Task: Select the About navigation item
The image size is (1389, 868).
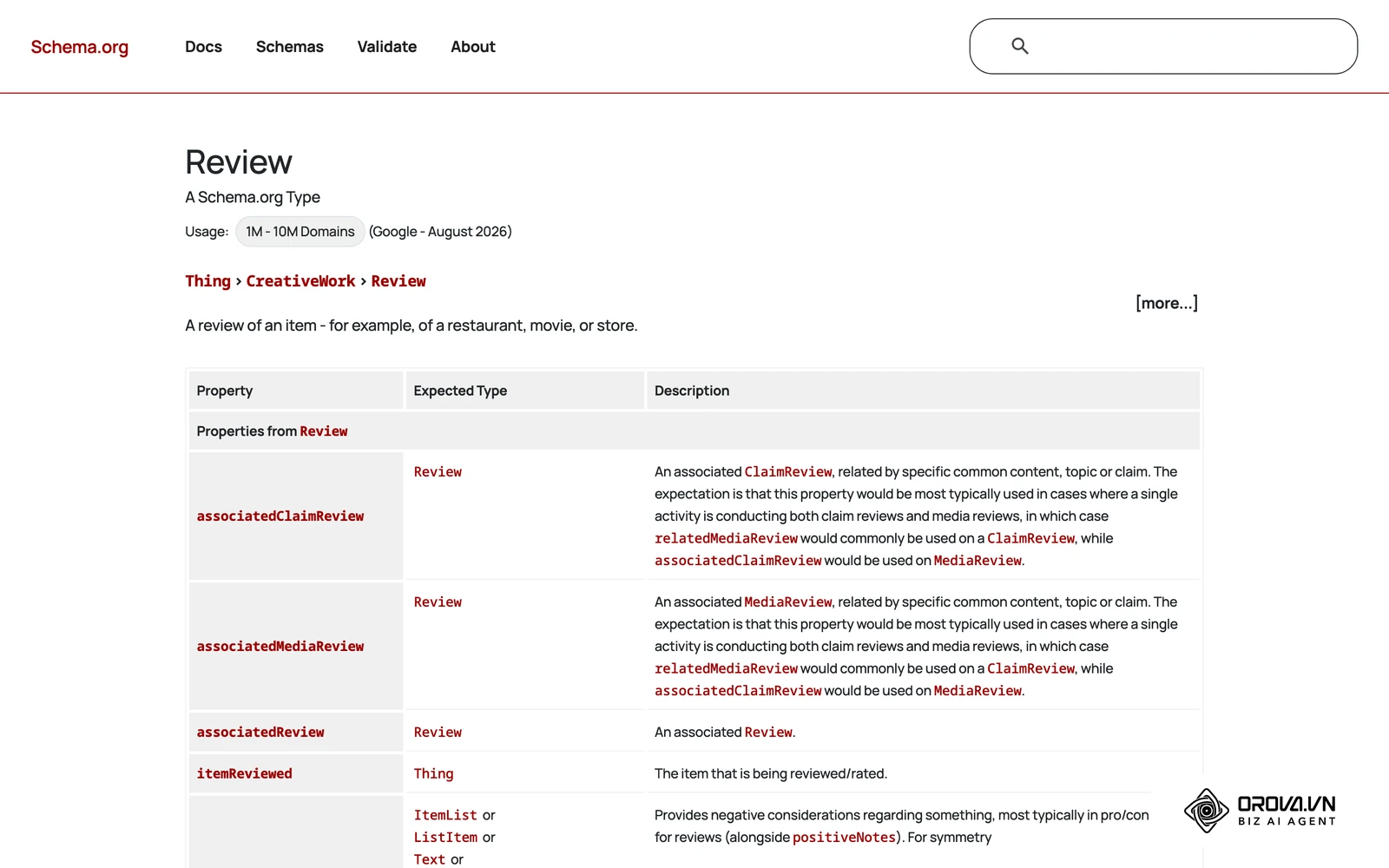Action: point(473,47)
